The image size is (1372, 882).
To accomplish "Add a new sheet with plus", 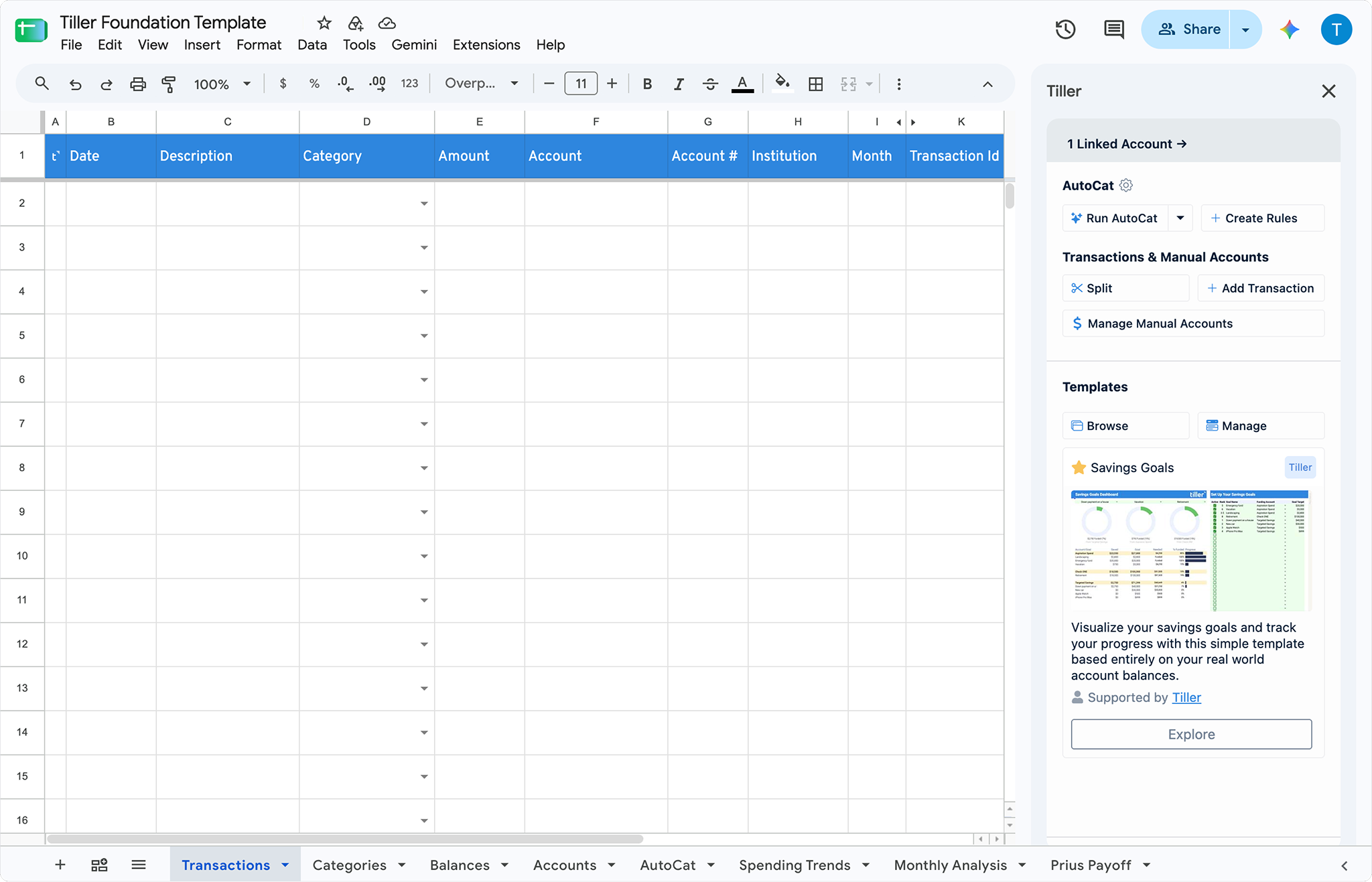I will click(60, 865).
